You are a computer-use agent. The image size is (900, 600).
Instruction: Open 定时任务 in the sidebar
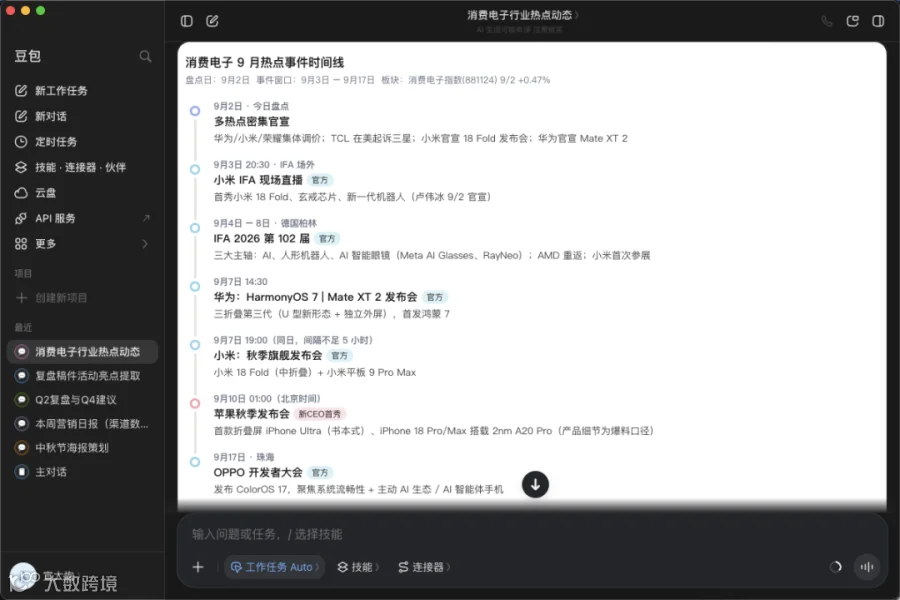[x=83, y=142]
